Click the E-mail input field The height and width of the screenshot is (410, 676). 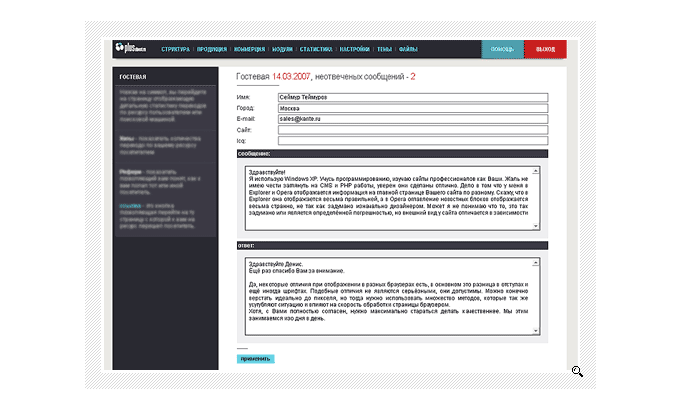413,119
